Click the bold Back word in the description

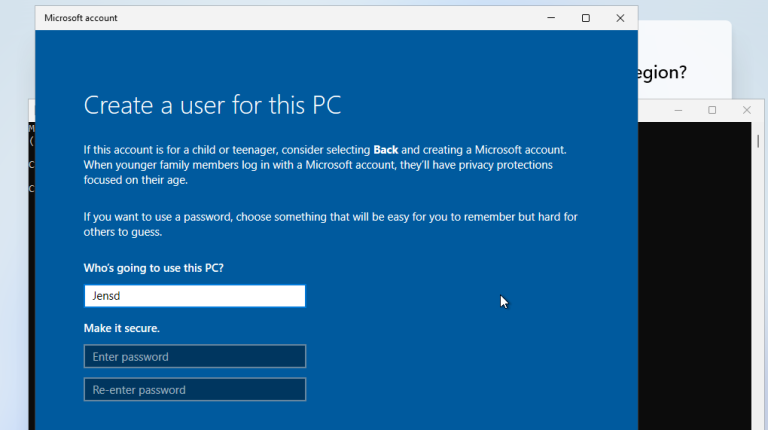pos(386,149)
